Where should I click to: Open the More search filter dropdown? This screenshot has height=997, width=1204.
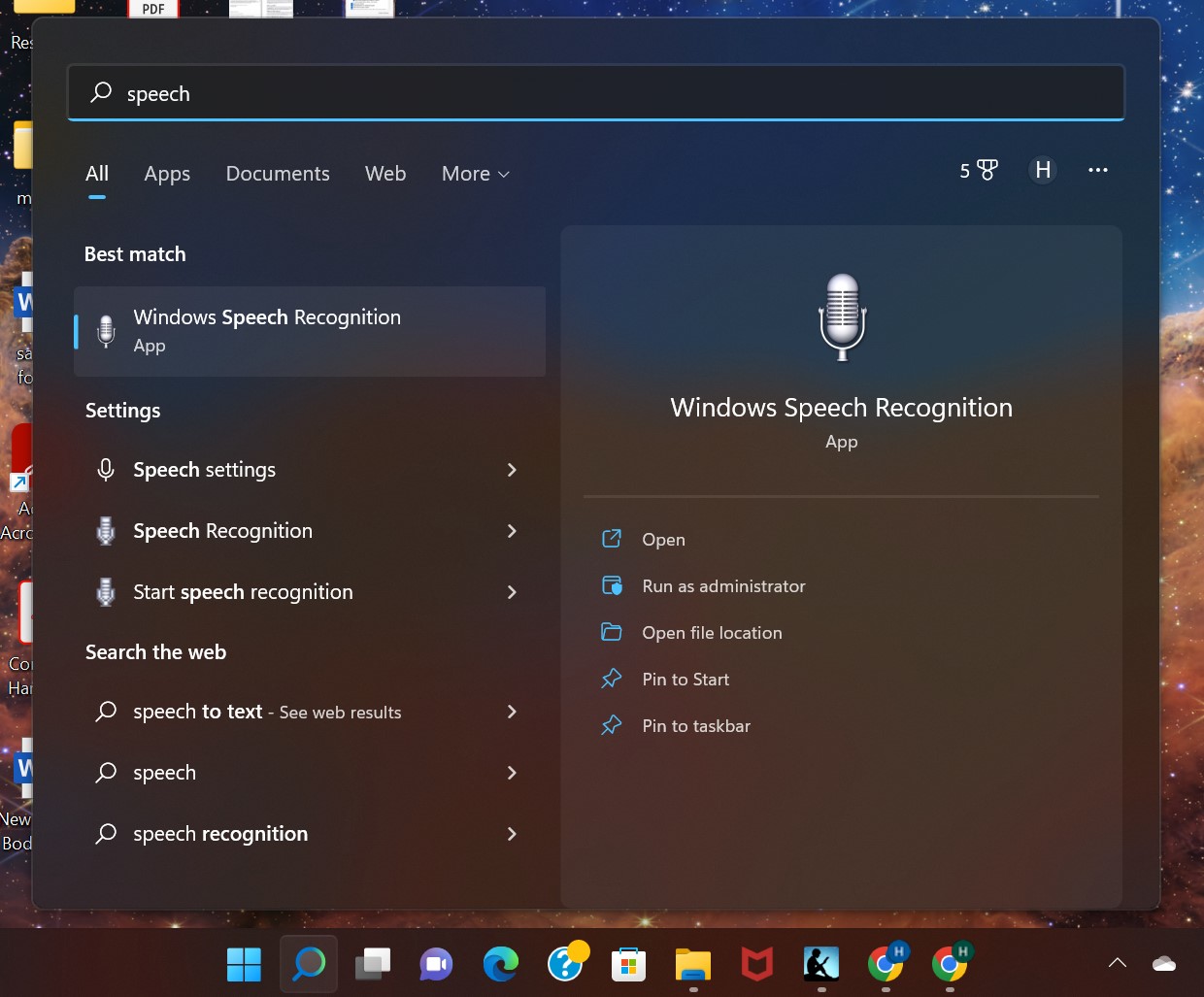(x=475, y=174)
